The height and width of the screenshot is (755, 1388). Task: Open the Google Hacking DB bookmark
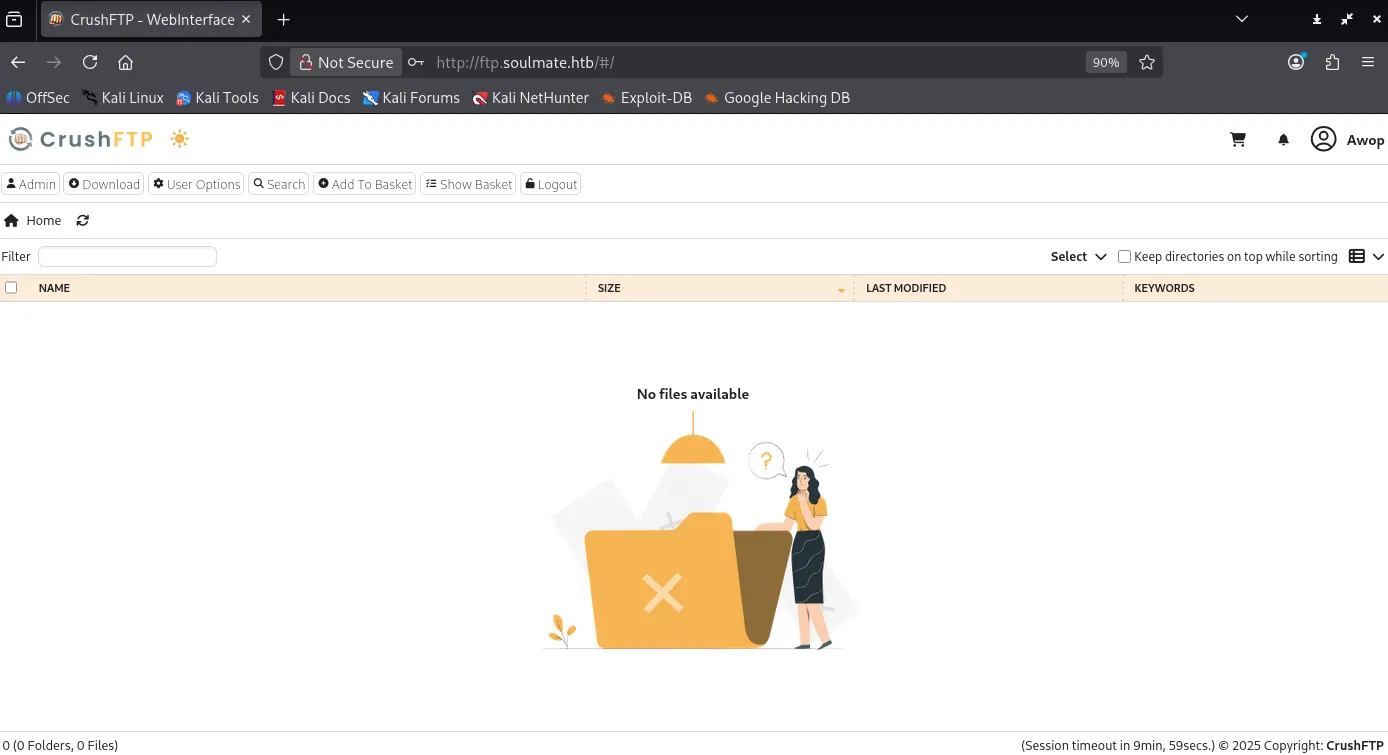tap(777, 98)
